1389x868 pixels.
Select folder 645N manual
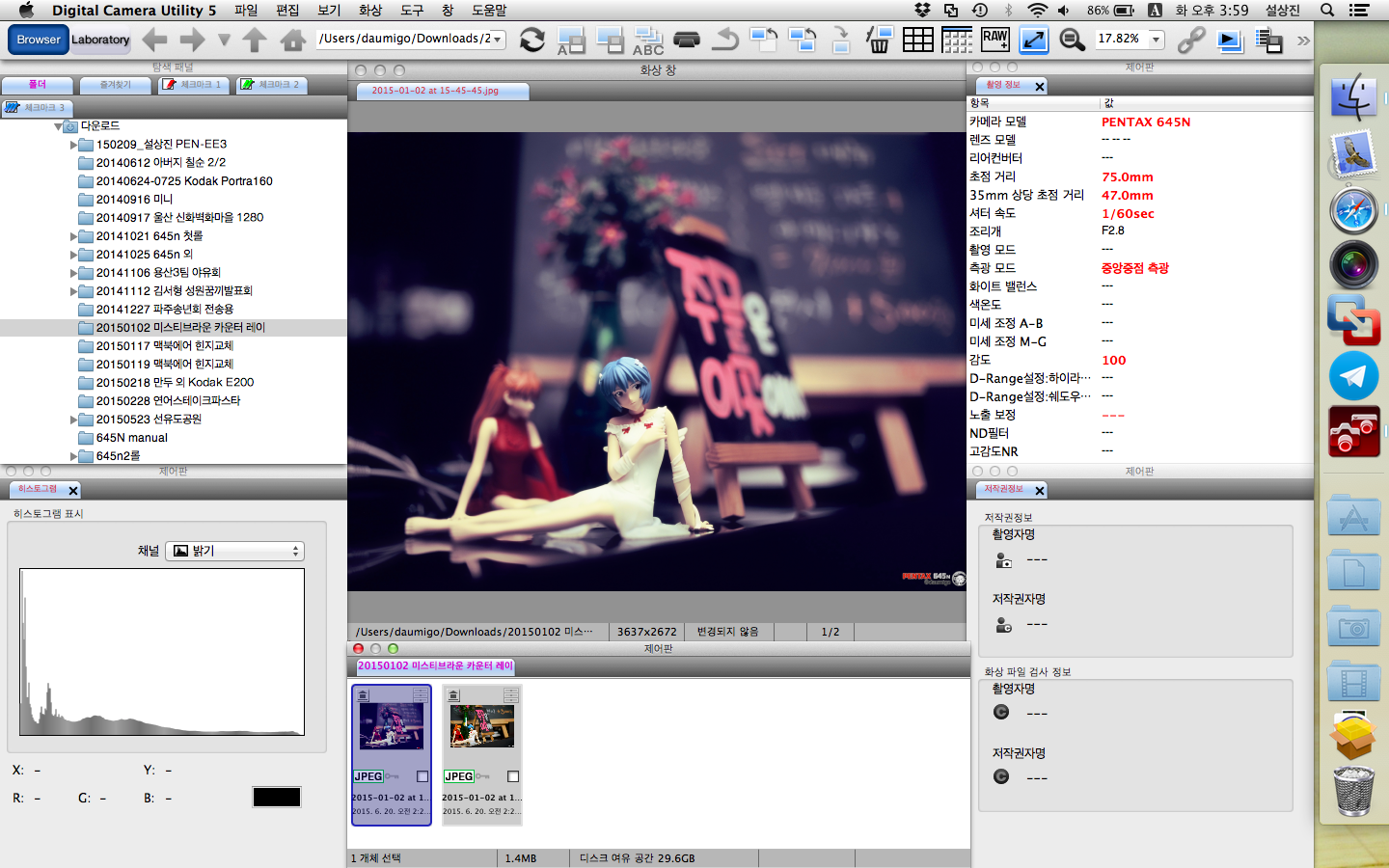tap(131, 438)
